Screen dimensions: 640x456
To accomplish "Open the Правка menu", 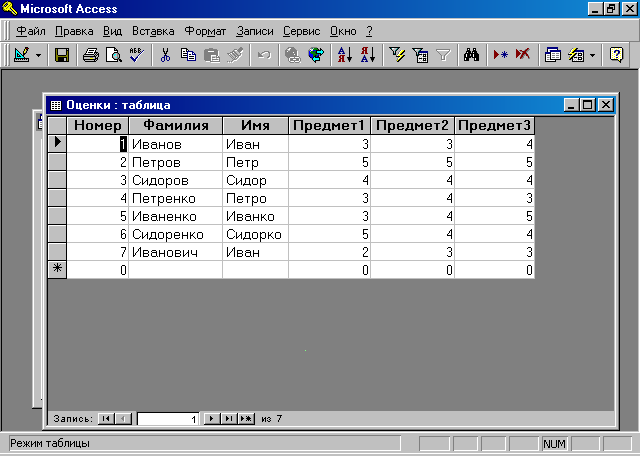I will pos(74,31).
